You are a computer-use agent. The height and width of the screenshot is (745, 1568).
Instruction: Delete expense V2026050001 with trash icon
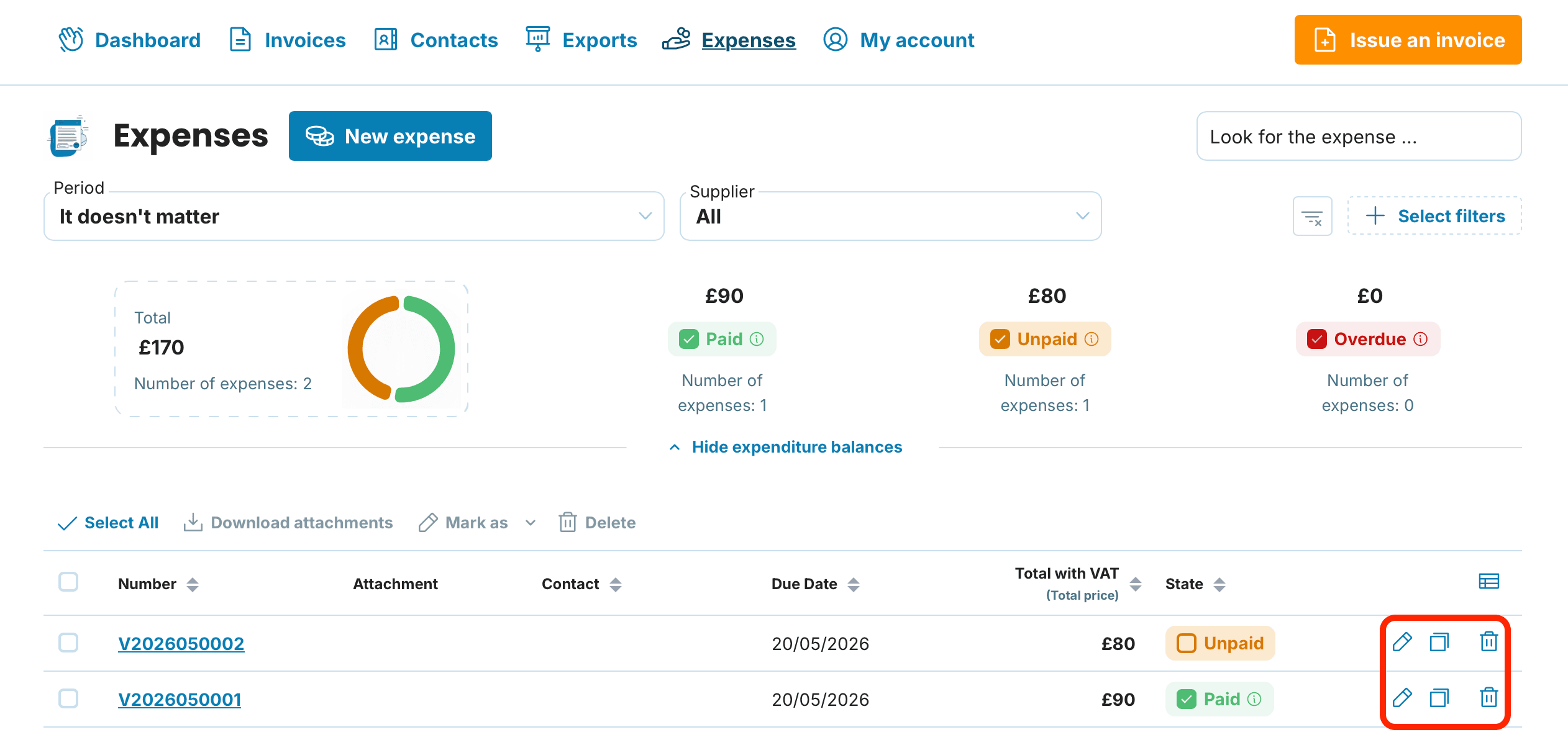pos(1489,697)
